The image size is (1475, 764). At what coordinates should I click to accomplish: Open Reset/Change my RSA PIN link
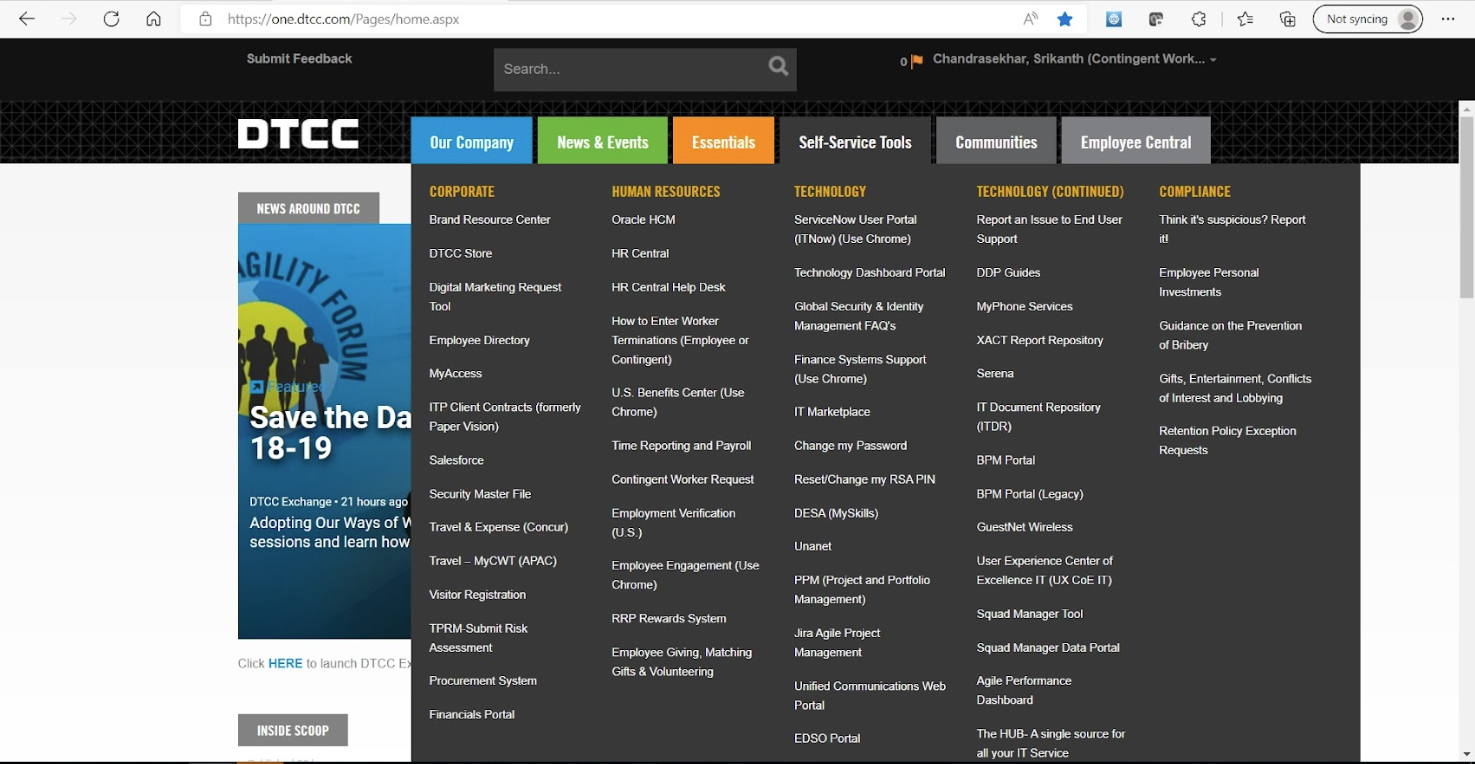click(x=865, y=480)
